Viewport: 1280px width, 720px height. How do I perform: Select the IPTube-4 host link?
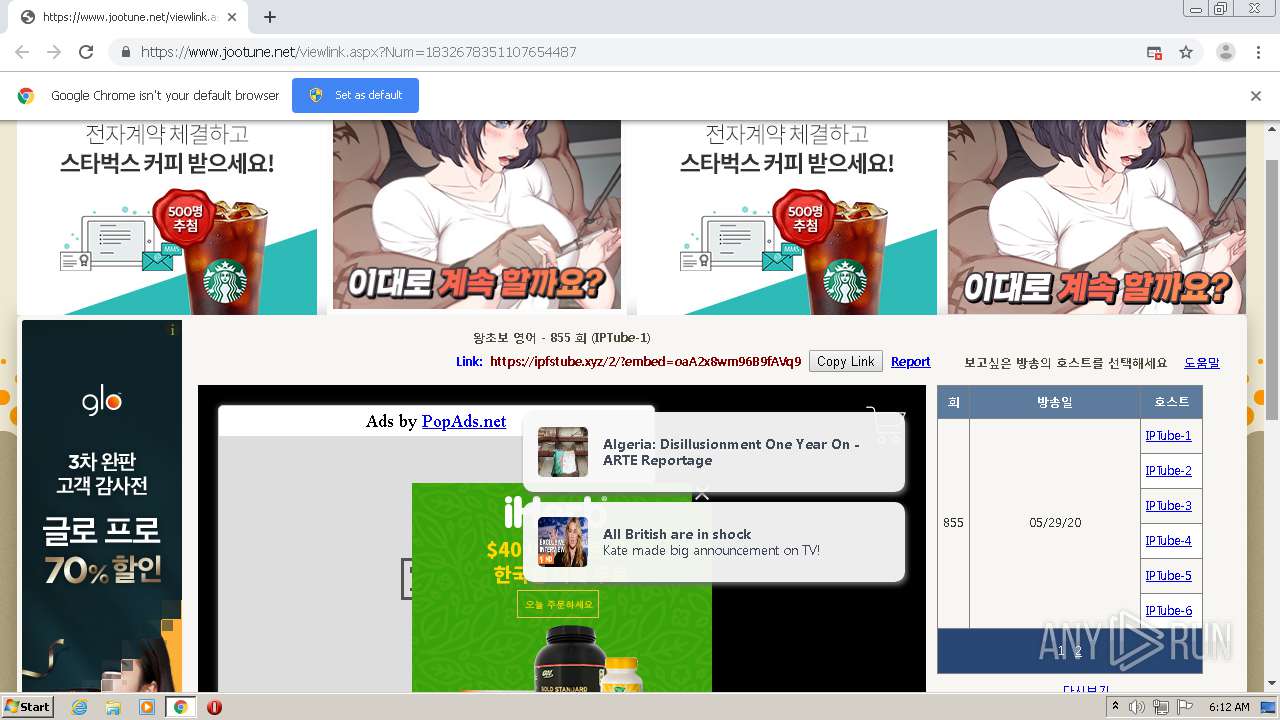tap(1168, 541)
